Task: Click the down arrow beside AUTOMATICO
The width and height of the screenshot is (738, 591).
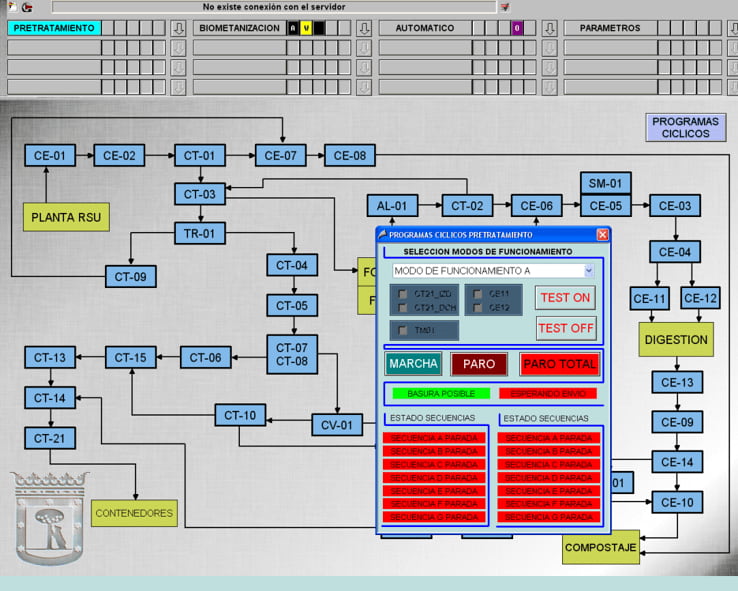Action: (x=549, y=28)
